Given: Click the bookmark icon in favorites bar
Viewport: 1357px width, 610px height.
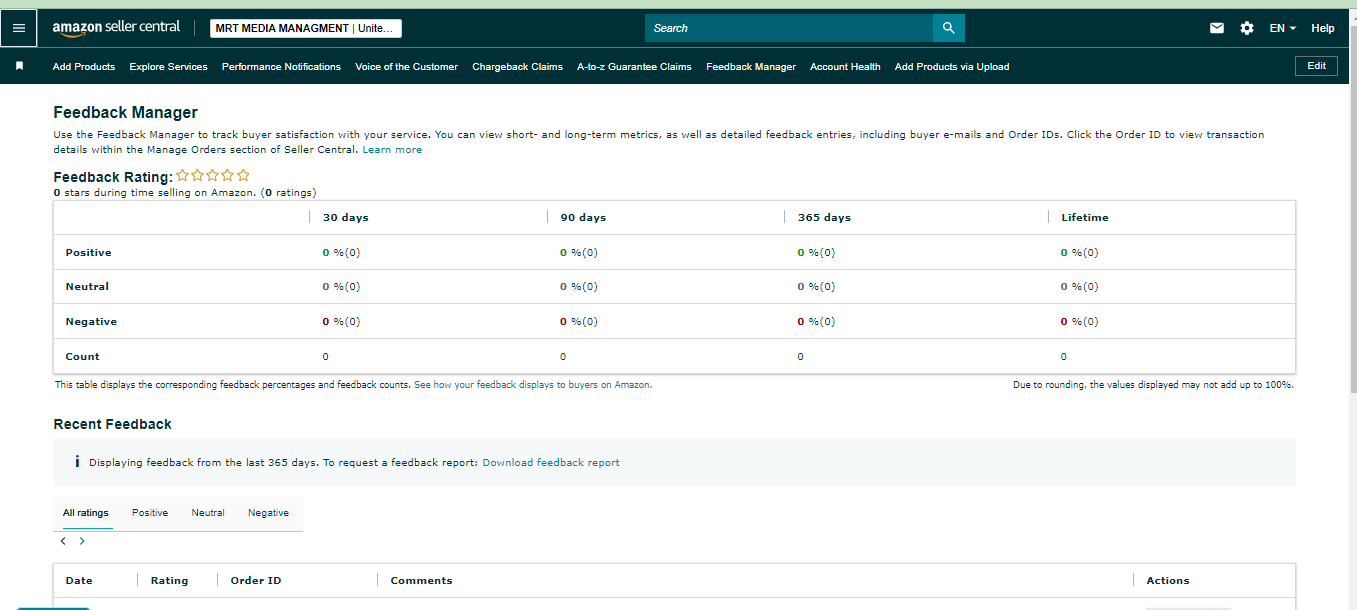Looking at the screenshot, I should point(19,66).
